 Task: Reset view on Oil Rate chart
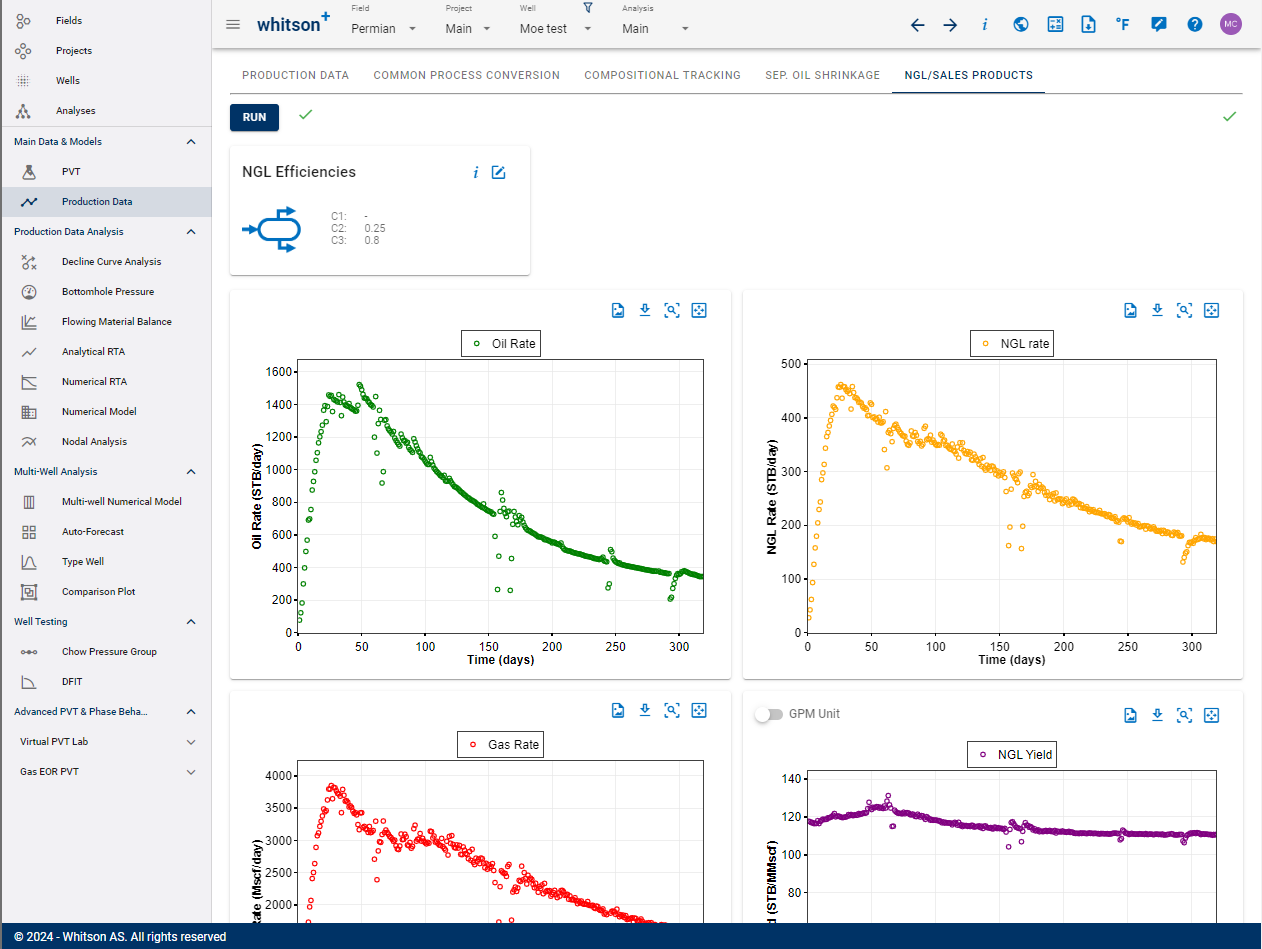[x=699, y=311]
